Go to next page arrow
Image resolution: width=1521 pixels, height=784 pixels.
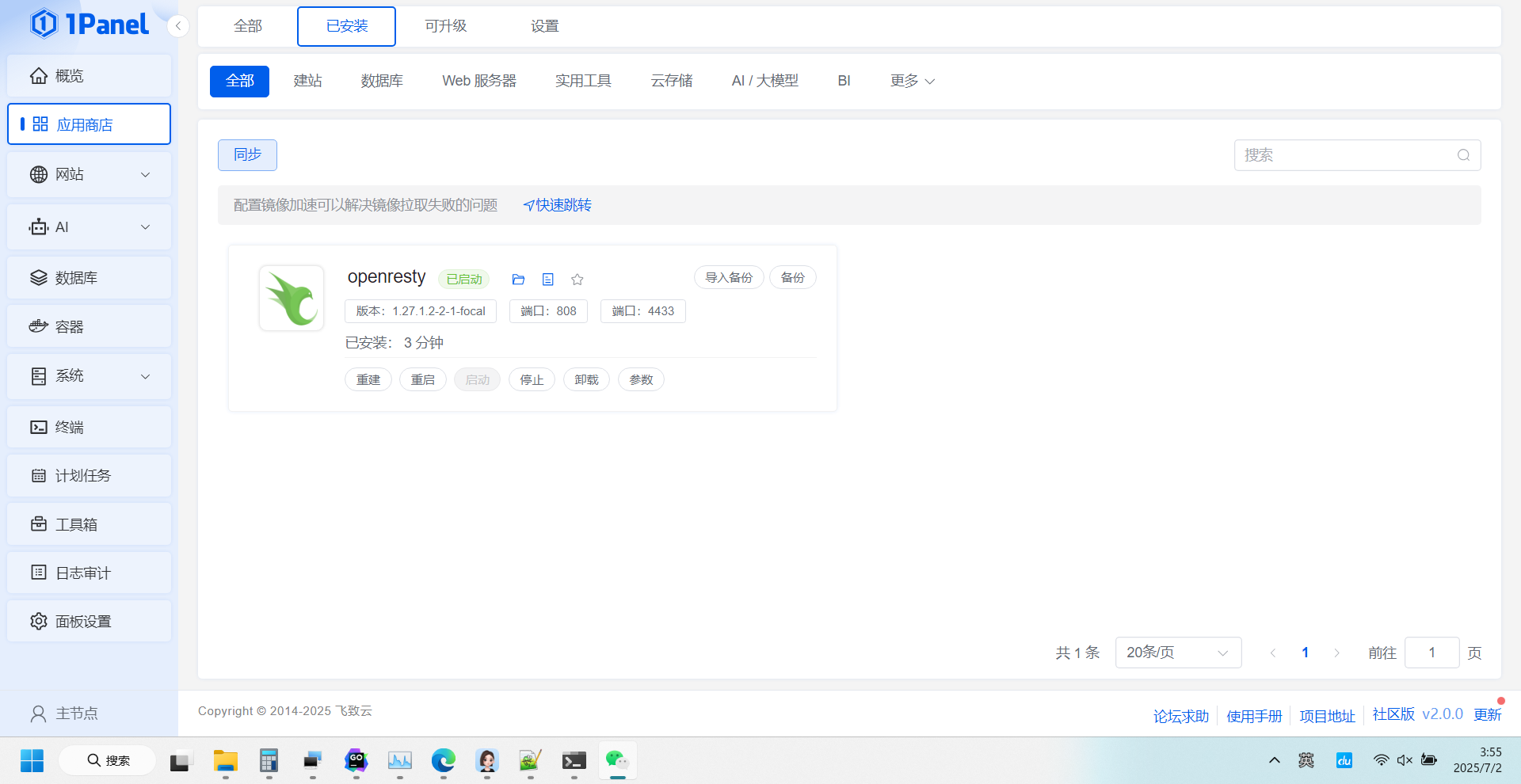pos(1336,653)
